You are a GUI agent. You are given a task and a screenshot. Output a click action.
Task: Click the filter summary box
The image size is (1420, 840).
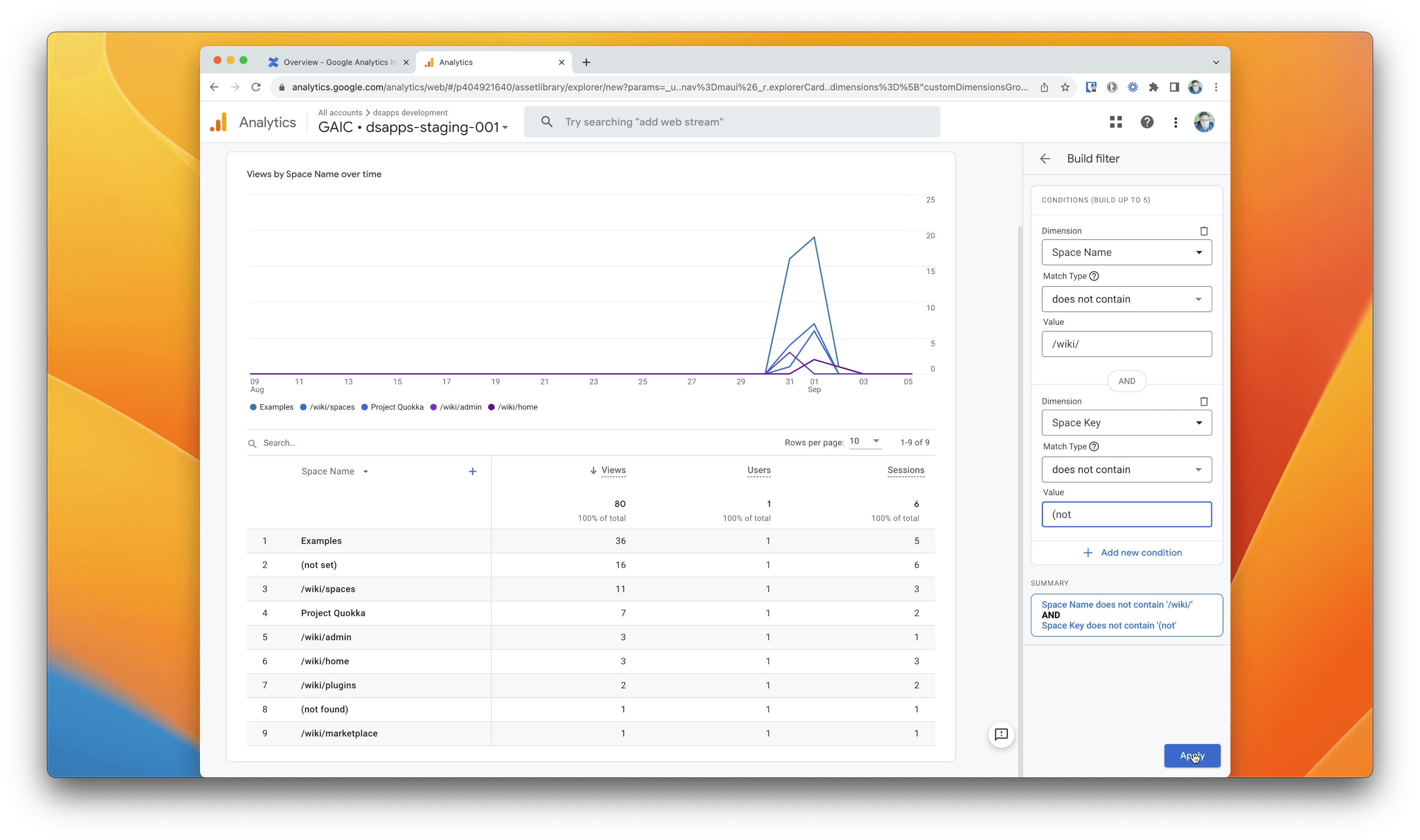pyautogui.click(x=1126, y=615)
